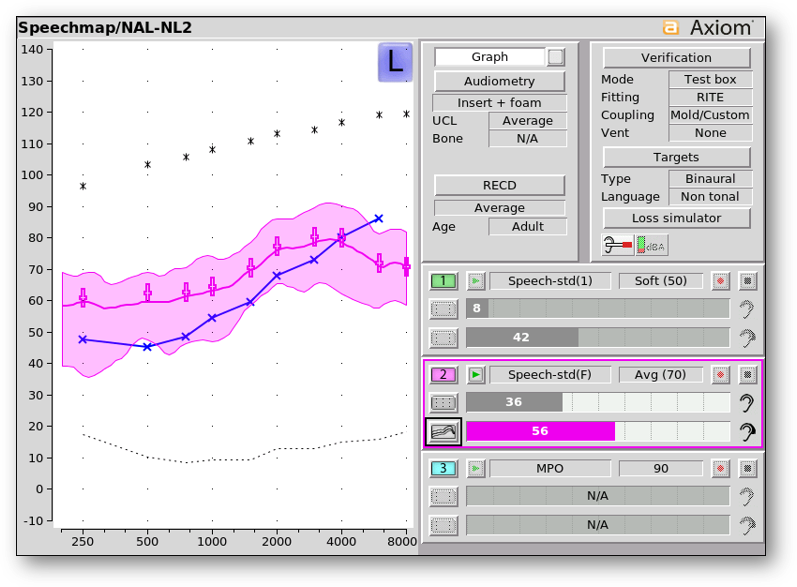This screenshot has width=797, height=587.
Task: Click ear icon right of the 36 bar
Action: (x=746, y=403)
